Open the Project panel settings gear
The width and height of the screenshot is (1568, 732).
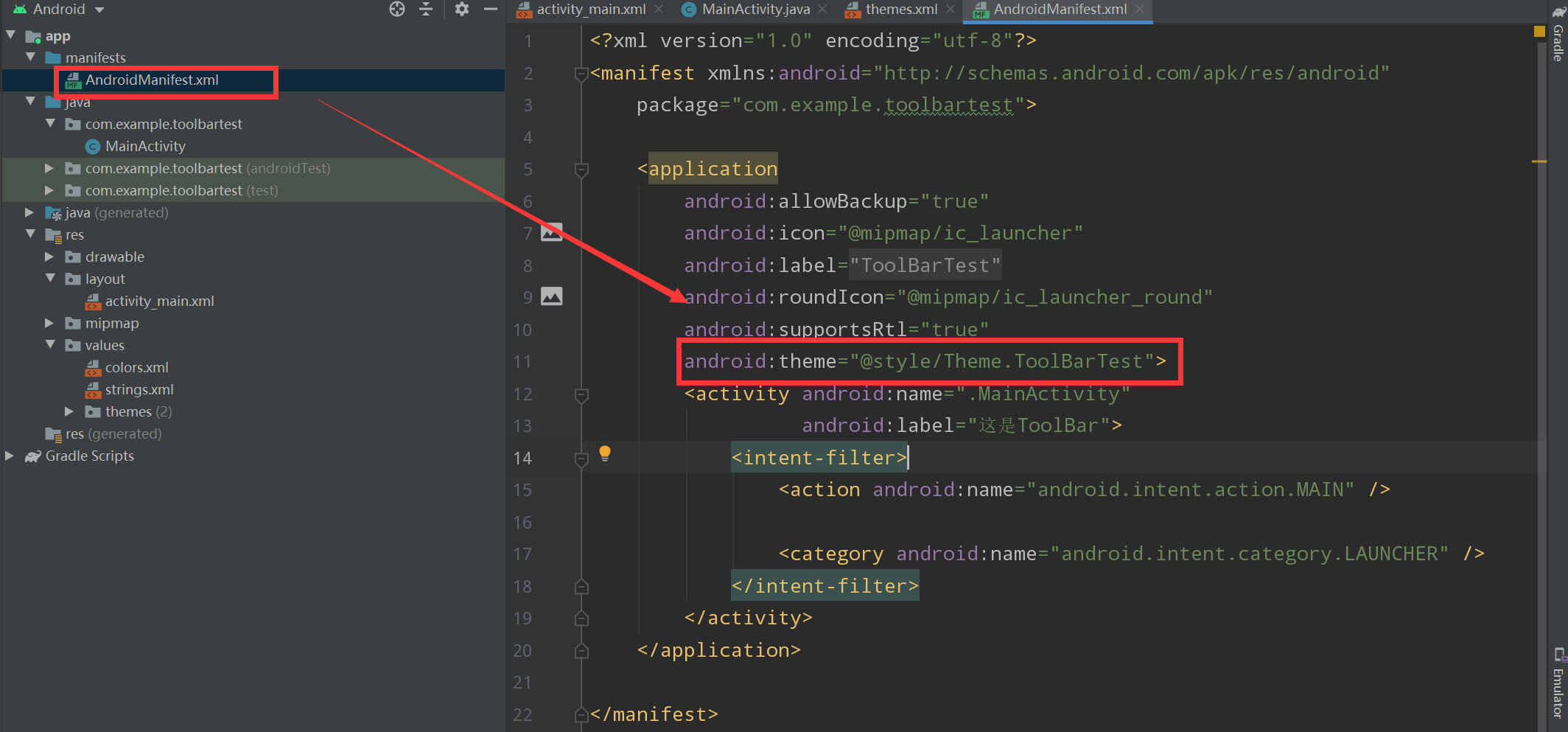coord(461,10)
